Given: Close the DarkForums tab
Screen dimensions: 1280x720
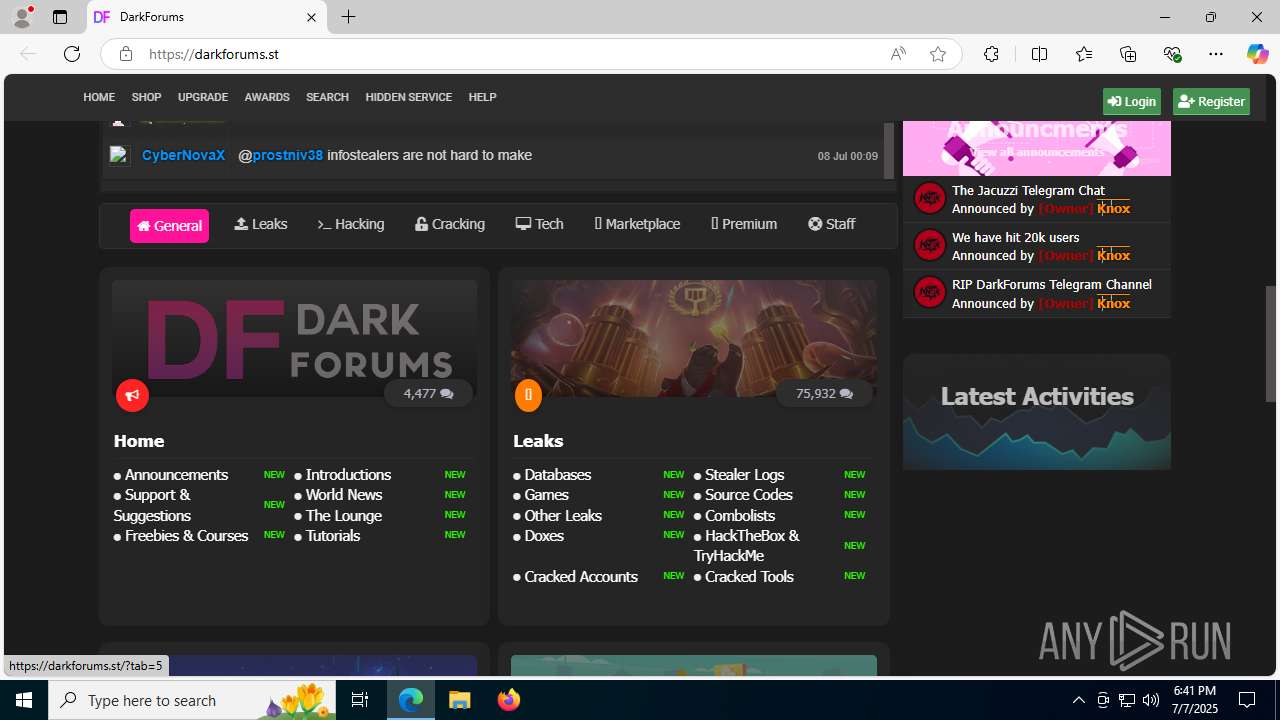Looking at the screenshot, I should coord(311,17).
